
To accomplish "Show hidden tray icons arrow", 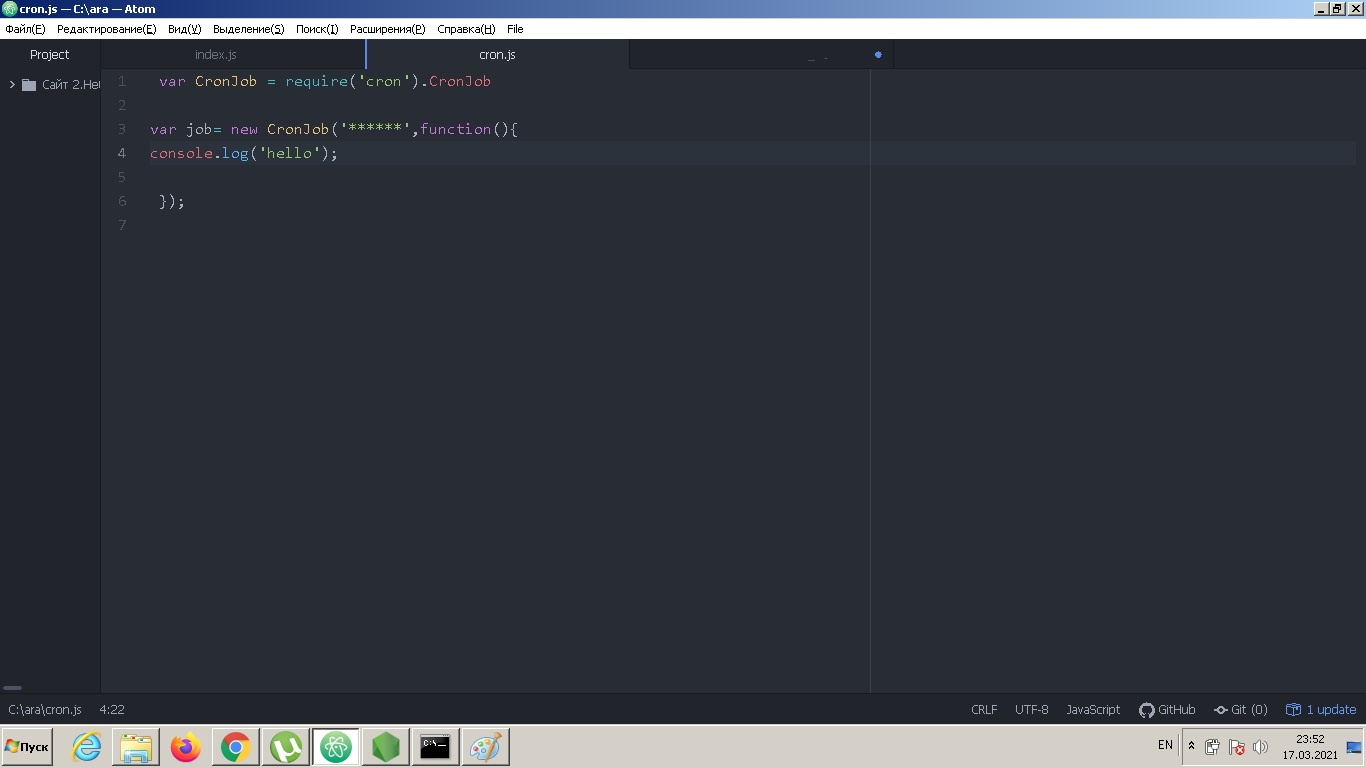I will [1191, 746].
